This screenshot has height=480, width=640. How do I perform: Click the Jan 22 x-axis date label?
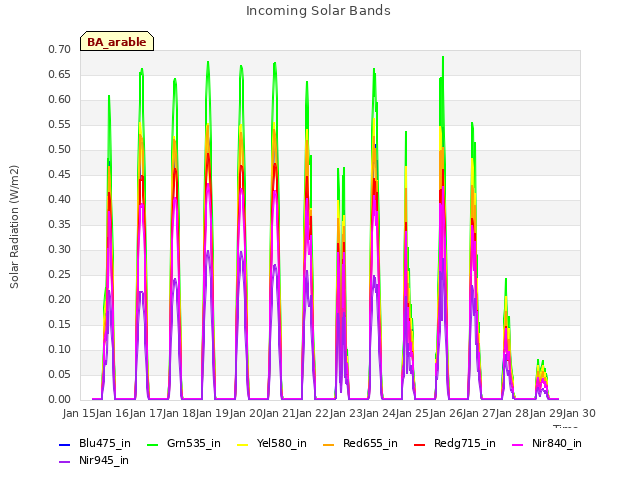click(313, 413)
